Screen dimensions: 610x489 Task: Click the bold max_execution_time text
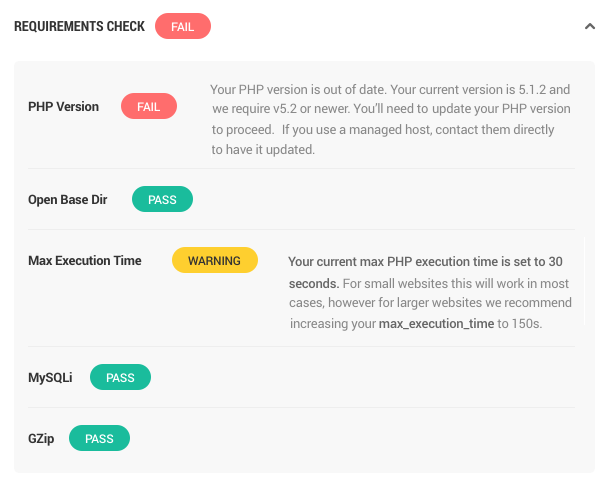coord(436,324)
